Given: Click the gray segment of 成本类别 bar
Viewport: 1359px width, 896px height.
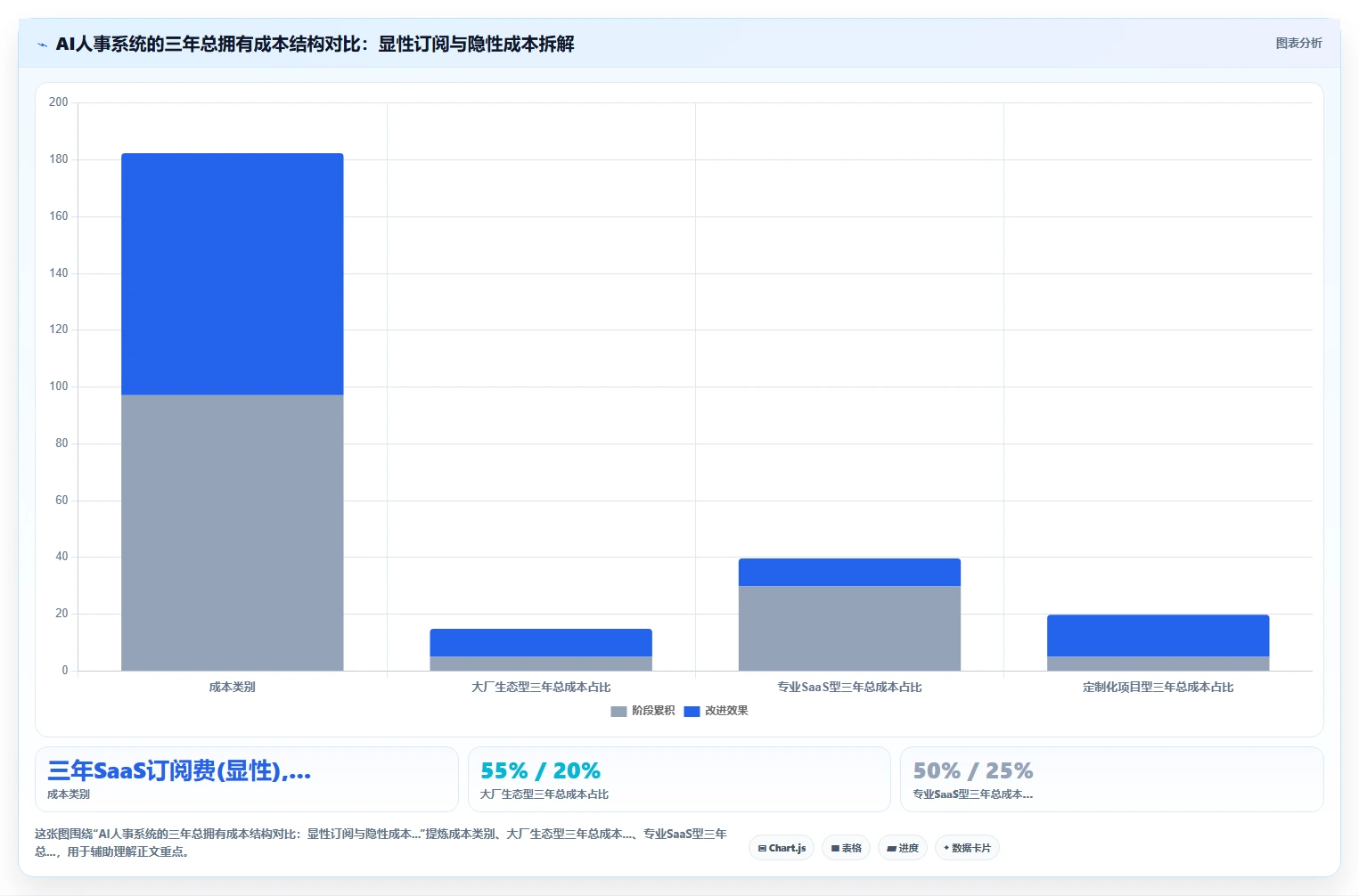Looking at the screenshot, I should tap(233, 533).
